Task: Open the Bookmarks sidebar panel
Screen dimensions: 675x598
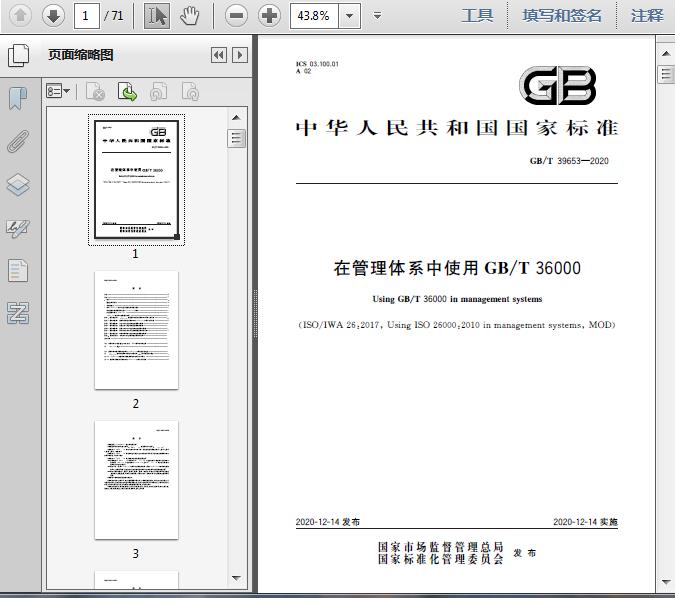Action: pyautogui.click(x=18, y=98)
